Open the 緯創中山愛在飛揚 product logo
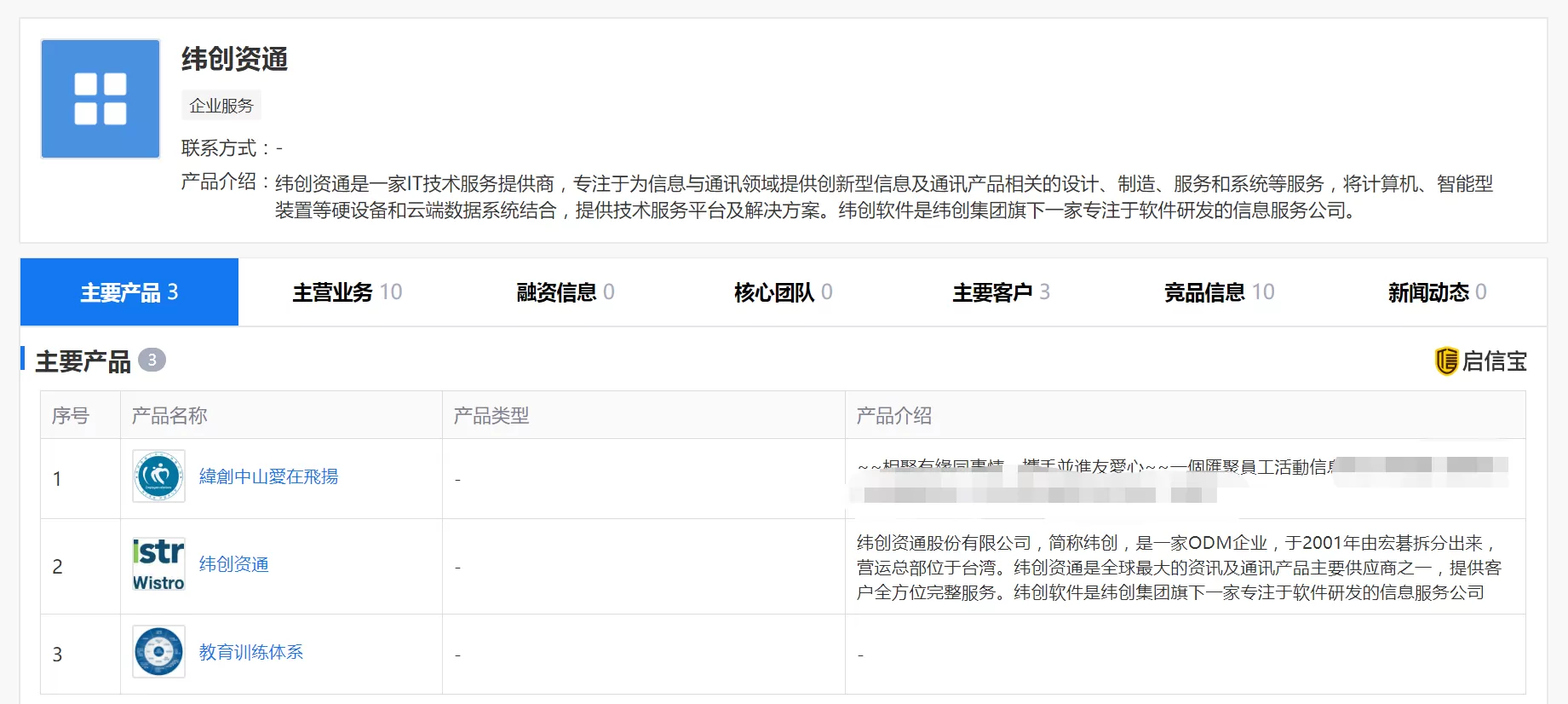This screenshot has height=704, width=1568. tap(158, 476)
